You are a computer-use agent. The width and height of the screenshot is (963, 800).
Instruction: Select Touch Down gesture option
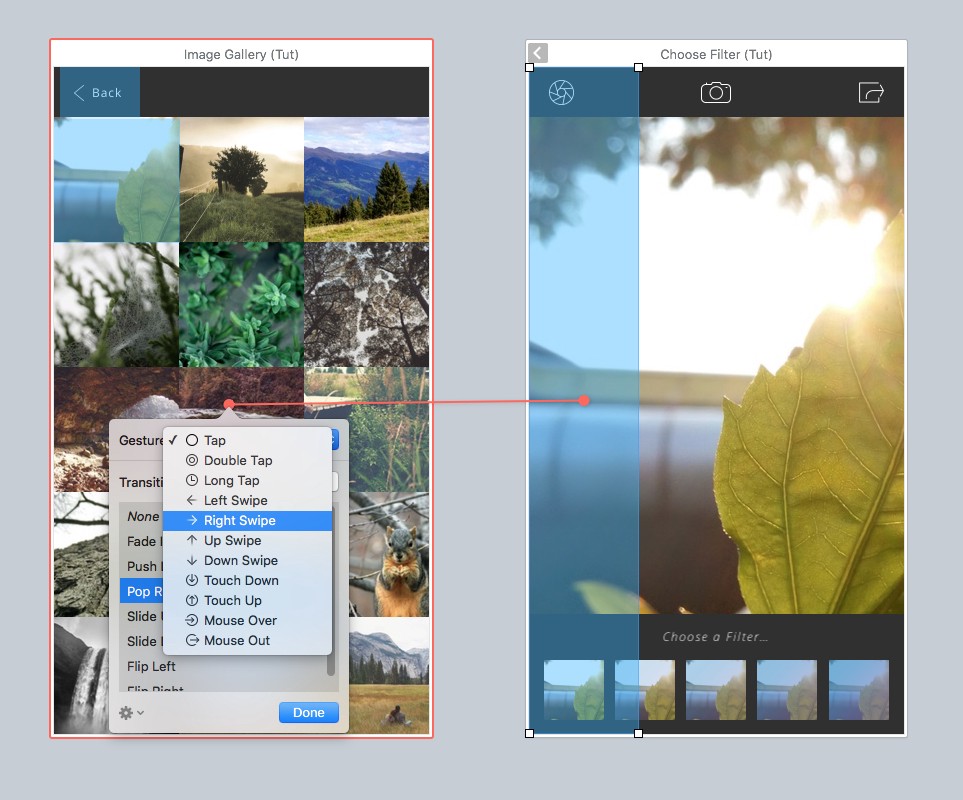tap(241, 580)
